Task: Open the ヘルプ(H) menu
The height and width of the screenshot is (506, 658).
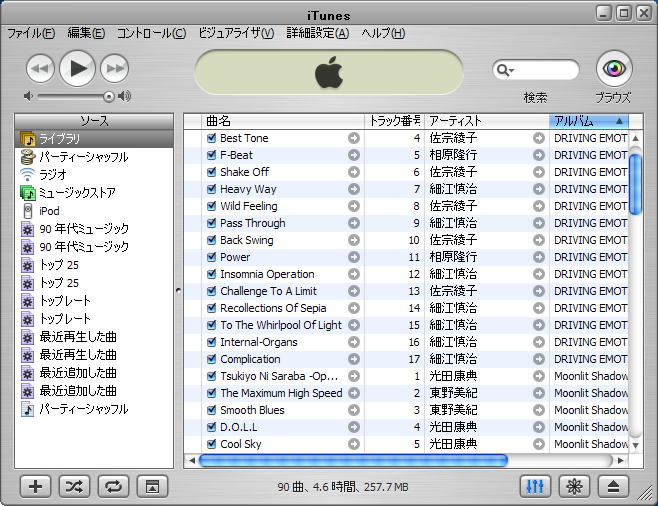Action: pos(383,33)
